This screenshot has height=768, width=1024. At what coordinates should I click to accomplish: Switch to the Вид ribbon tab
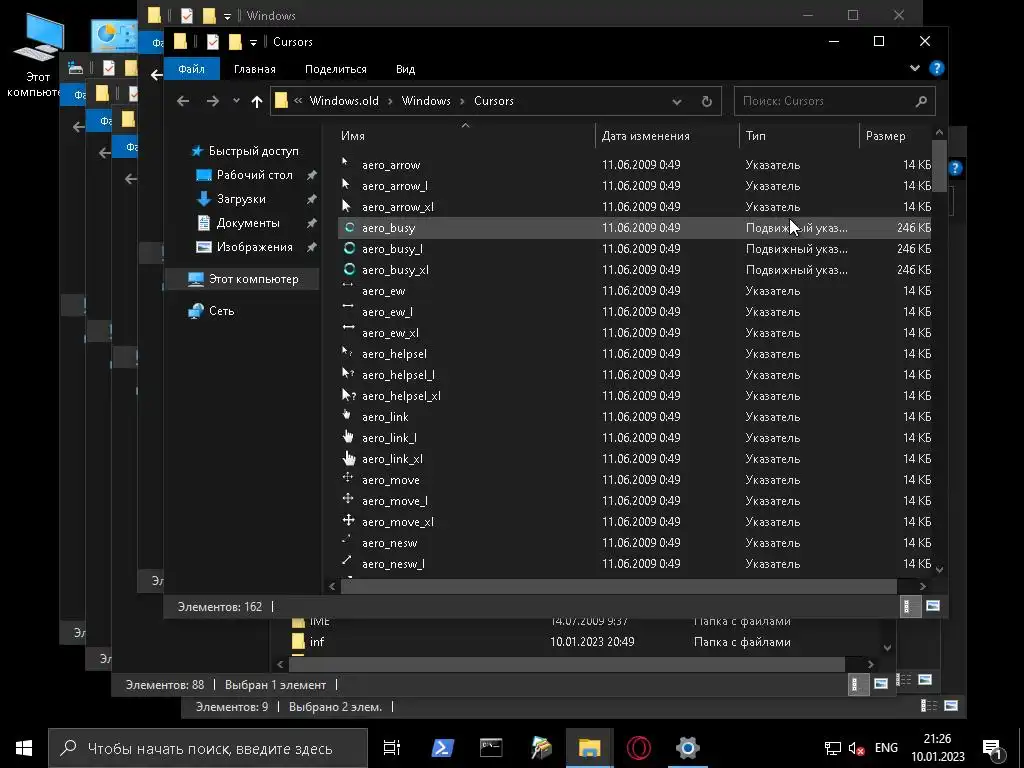405,69
